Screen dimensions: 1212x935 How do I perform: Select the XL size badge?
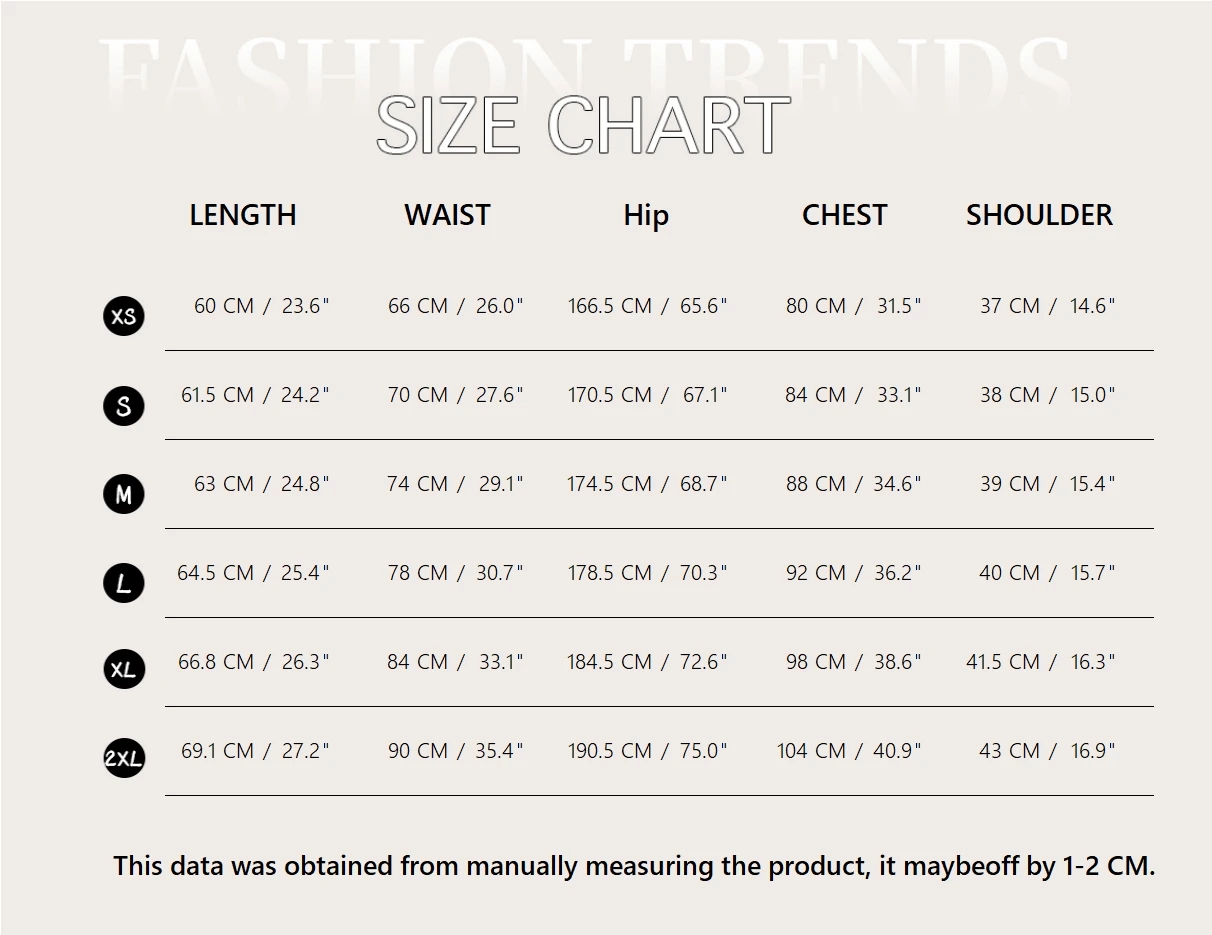pyautogui.click(x=124, y=669)
